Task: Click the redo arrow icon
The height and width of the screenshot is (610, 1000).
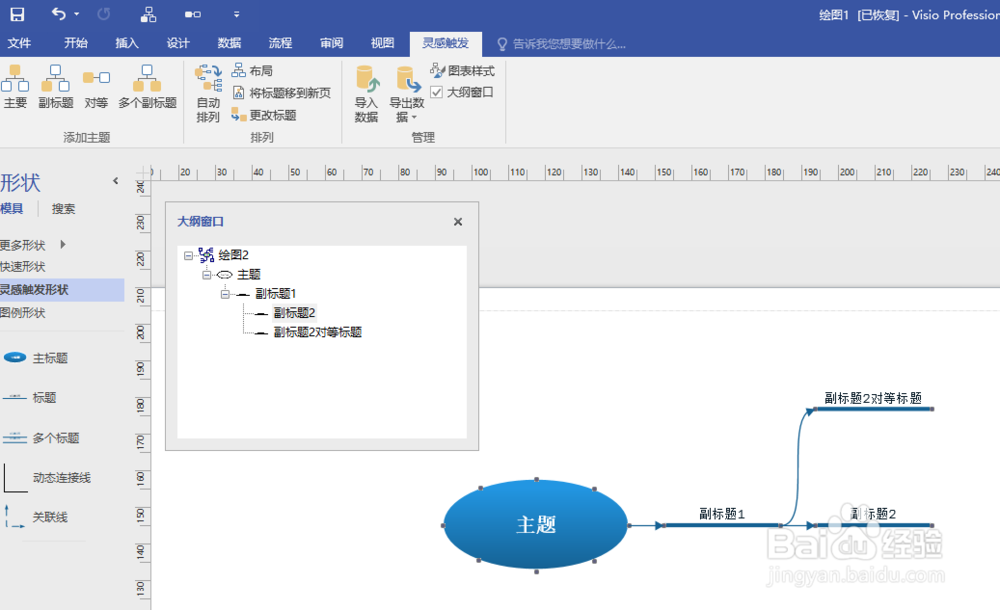Action: pyautogui.click(x=103, y=14)
